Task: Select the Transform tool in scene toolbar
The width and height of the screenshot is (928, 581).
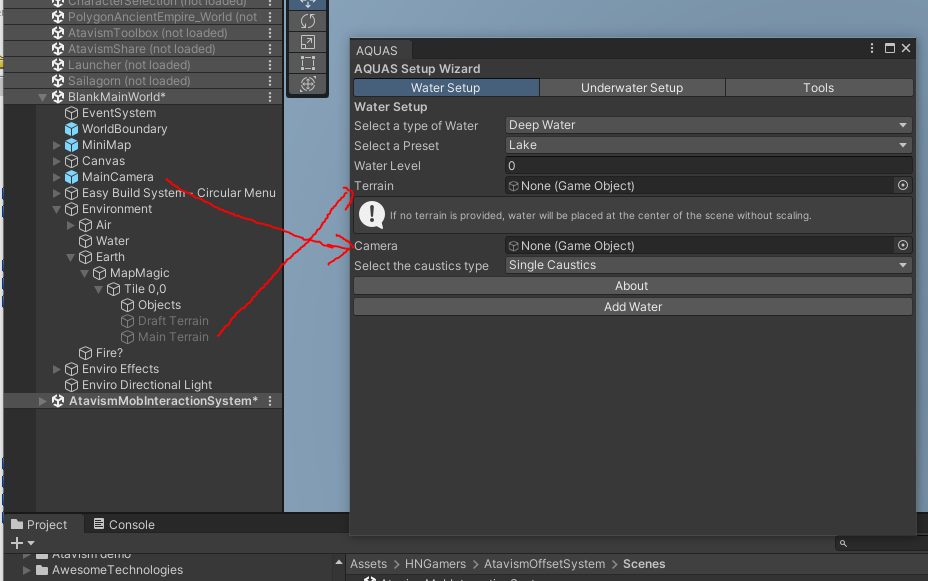Action: [308, 83]
